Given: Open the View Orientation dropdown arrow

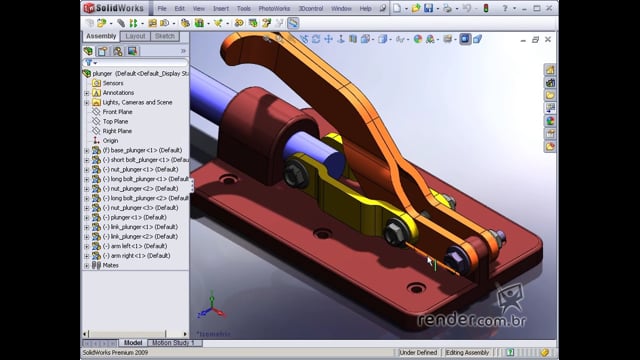Looking at the screenshot, I should pyautogui.click(x=373, y=39).
